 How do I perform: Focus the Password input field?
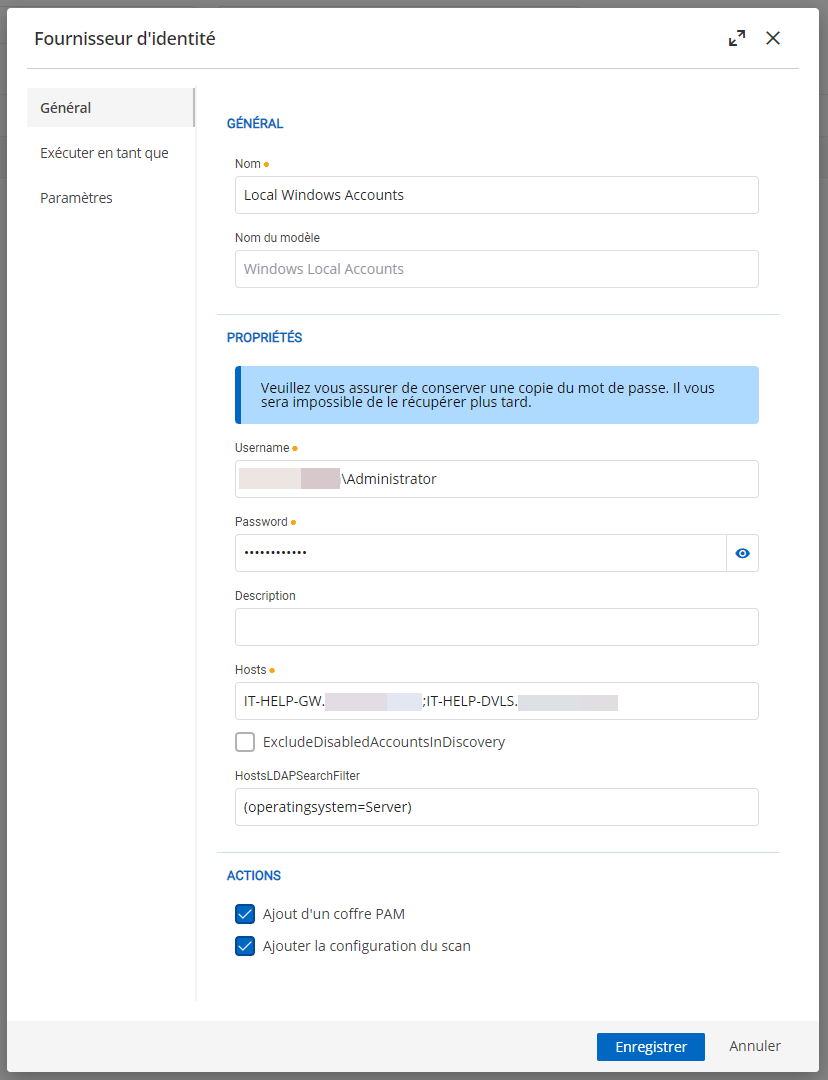[x=480, y=553]
